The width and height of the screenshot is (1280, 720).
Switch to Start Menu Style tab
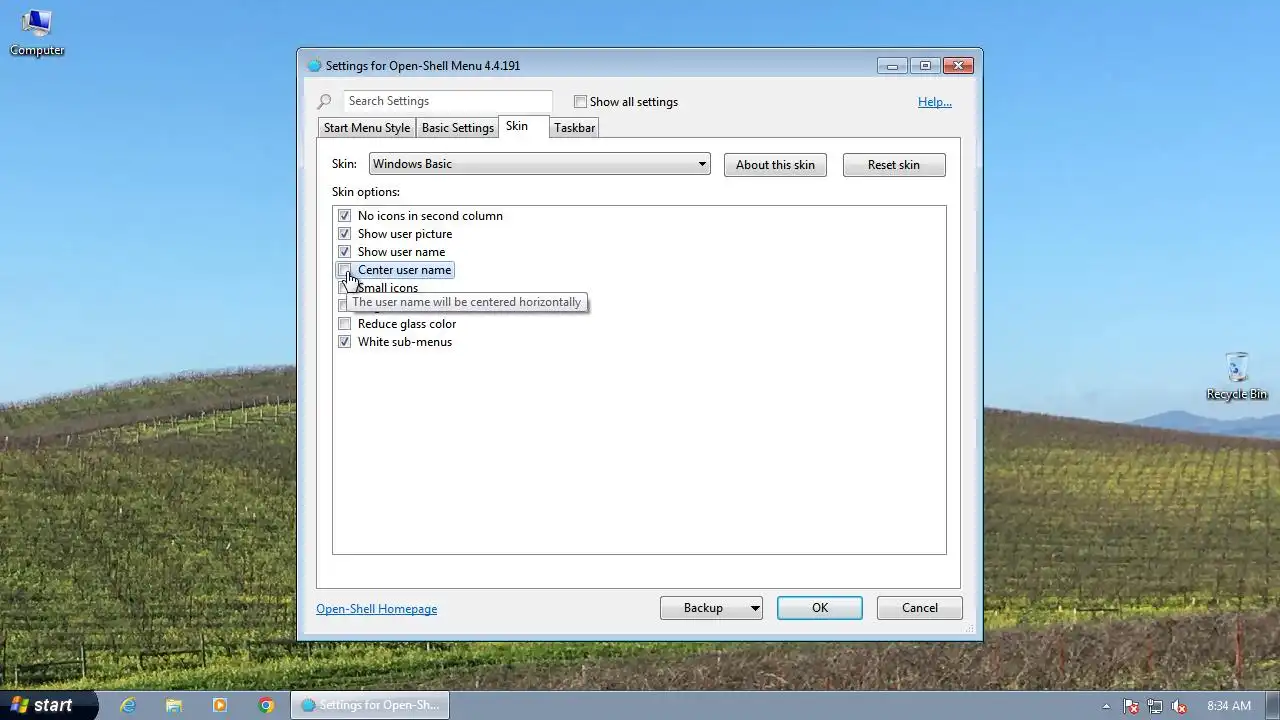(x=367, y=128)
